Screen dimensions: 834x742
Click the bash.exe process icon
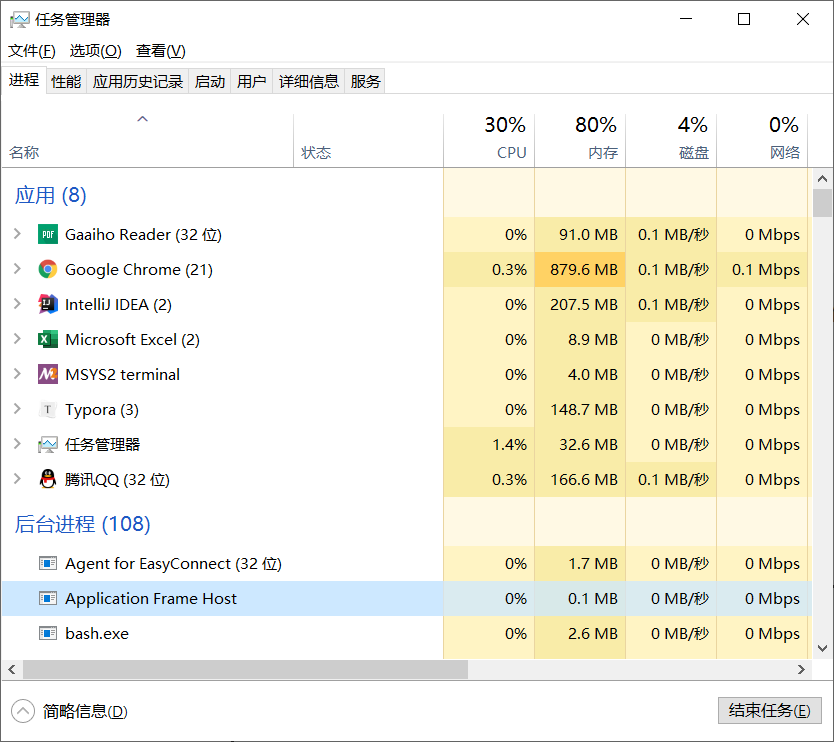48,633
